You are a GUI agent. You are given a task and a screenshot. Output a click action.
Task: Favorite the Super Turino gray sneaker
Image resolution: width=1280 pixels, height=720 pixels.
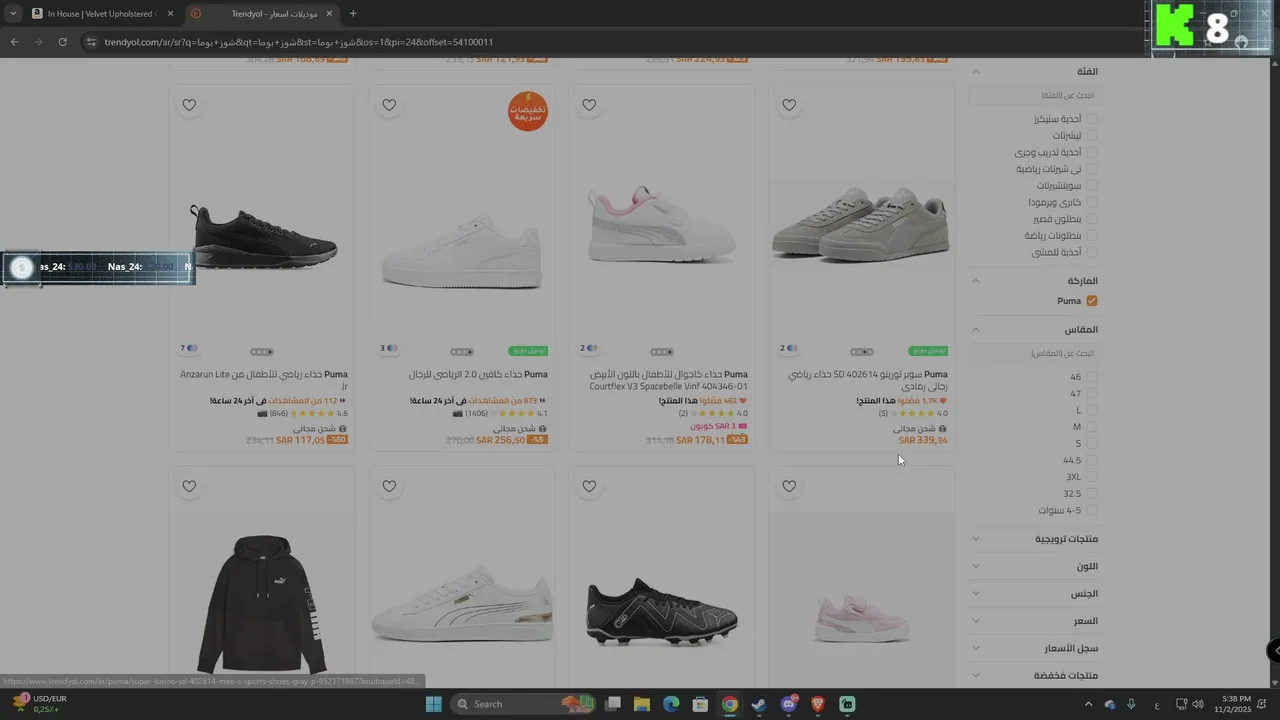pyautogui.click(x=789, y=105)
